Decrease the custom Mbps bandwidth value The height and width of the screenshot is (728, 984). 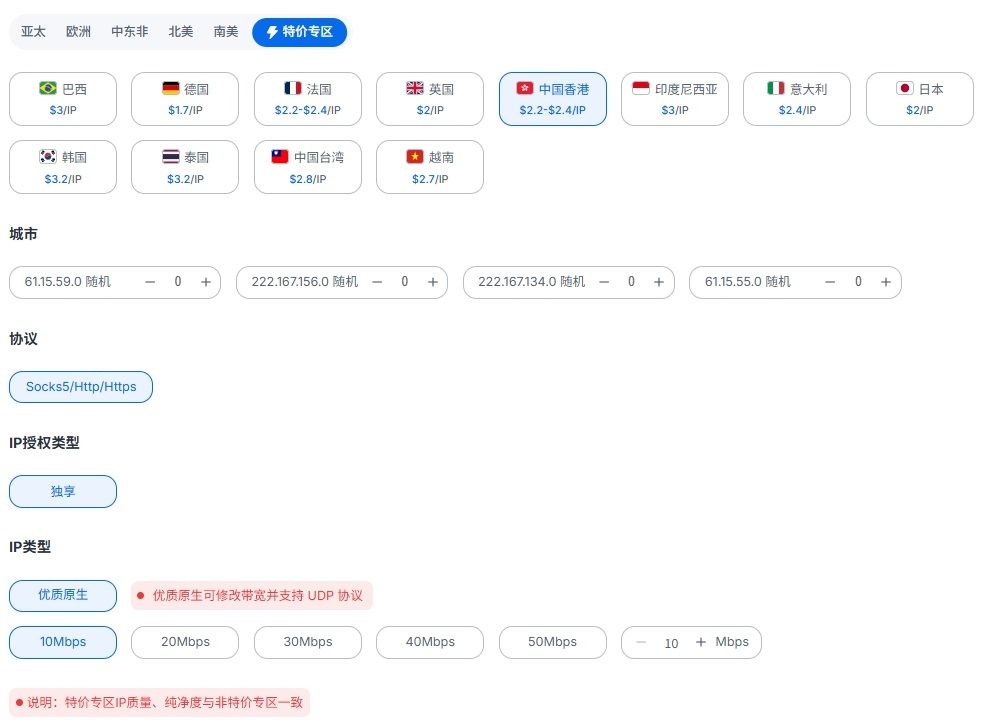pos(641,642)
